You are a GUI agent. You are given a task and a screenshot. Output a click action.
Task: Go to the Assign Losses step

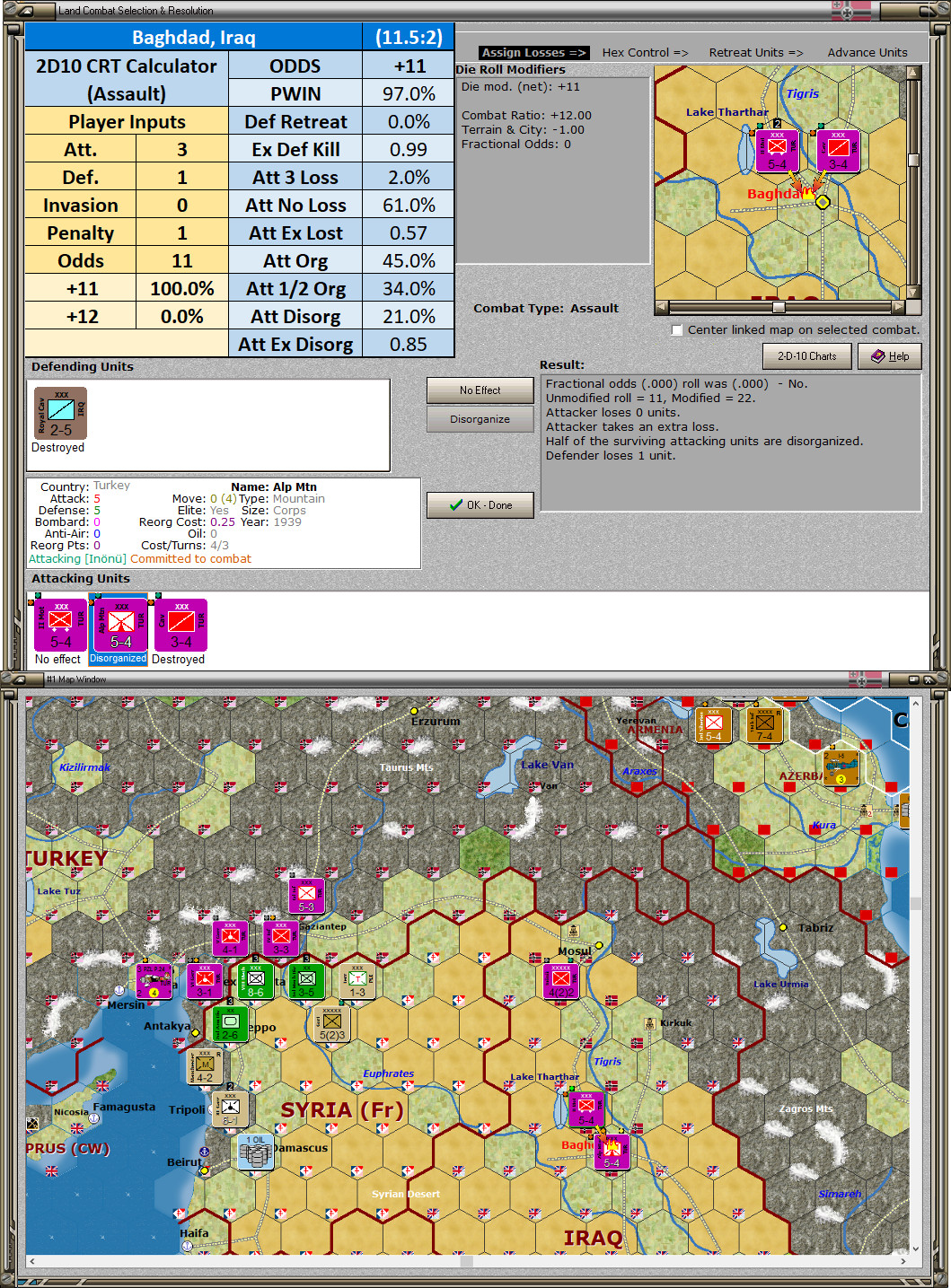point(533,53)
